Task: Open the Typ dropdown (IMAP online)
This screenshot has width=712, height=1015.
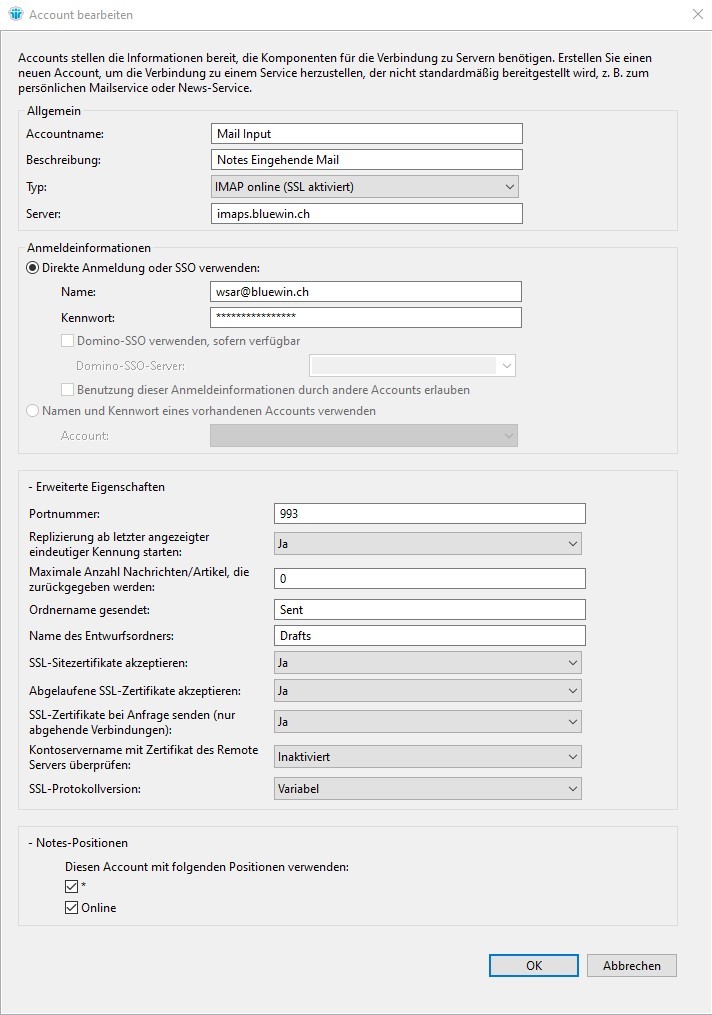Action: (x=366, y=187)
